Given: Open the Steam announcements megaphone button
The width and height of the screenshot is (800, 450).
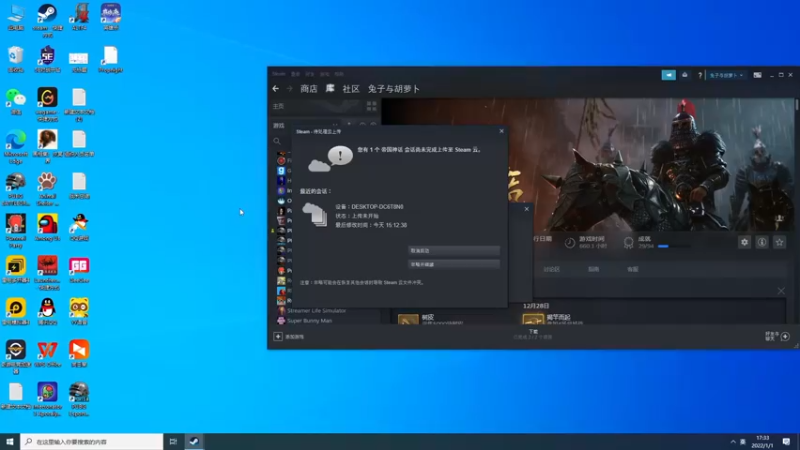Looking at the screenshot, I should (x=668, y=75).
